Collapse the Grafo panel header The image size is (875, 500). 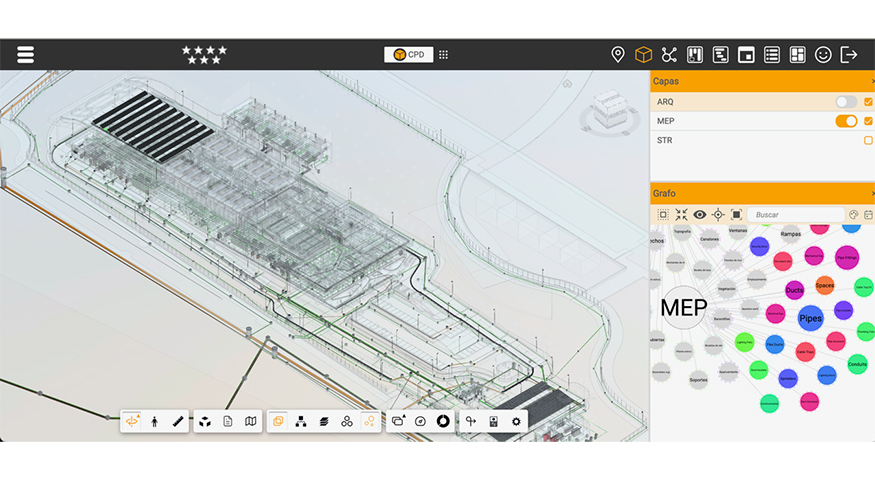click(762, 193)
